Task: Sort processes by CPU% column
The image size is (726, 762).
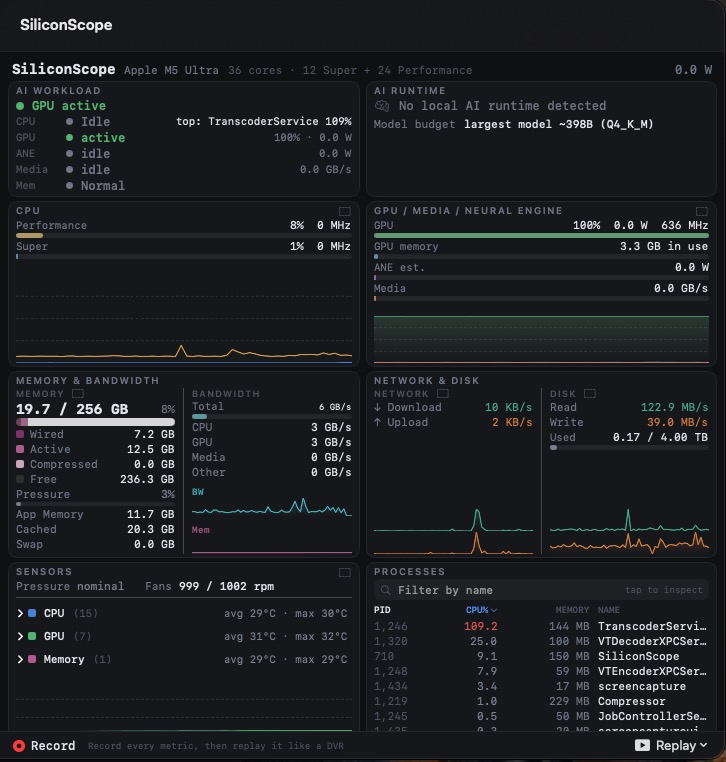Action: pos(481,610)
